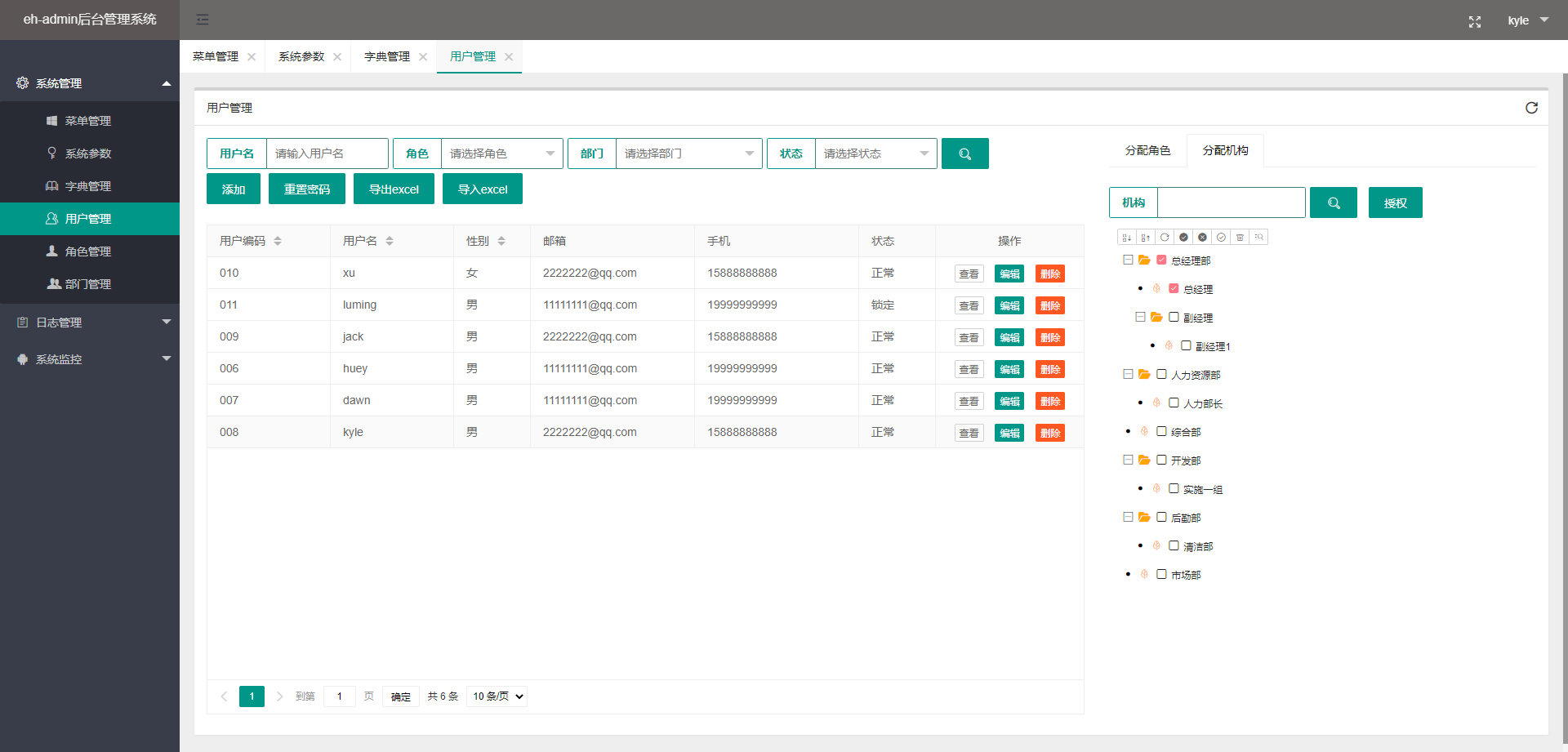Image resolution: width=1568 pixels, height=752 pixels.
Task: Click the uncheck-all X icon in tree toolbar
Action: tap(1202, 238)
